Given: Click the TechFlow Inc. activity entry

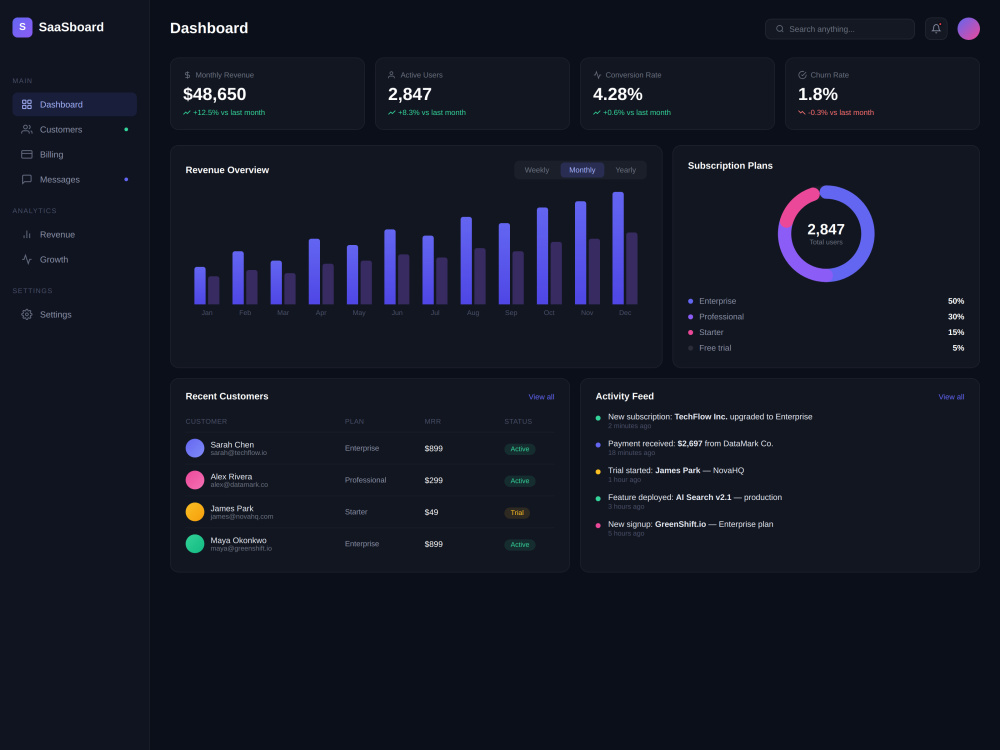Looking at the screenshot, I should (x=780, y=420).
